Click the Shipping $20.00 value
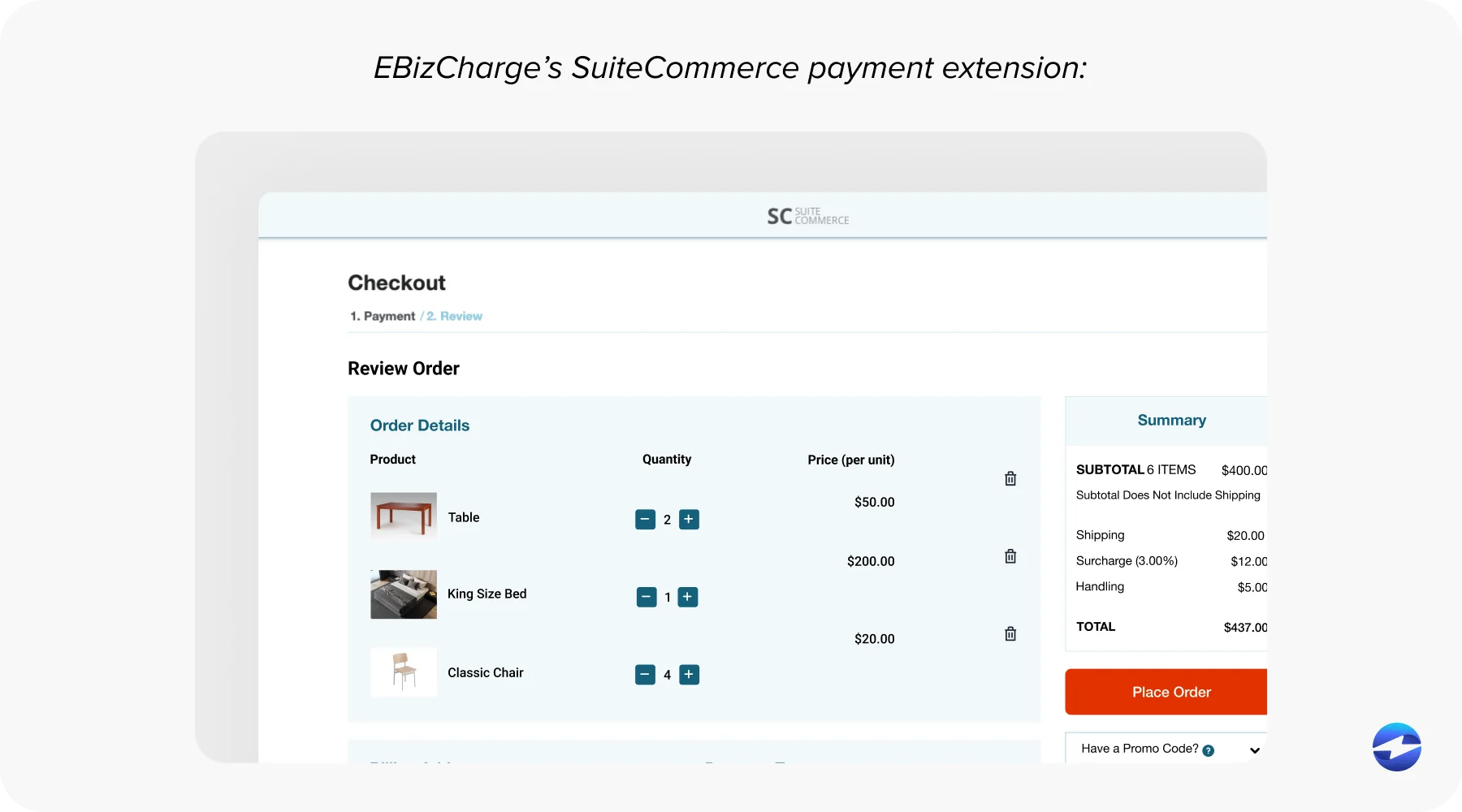Screen dimensions: 1462x812 pos(1245,536)
